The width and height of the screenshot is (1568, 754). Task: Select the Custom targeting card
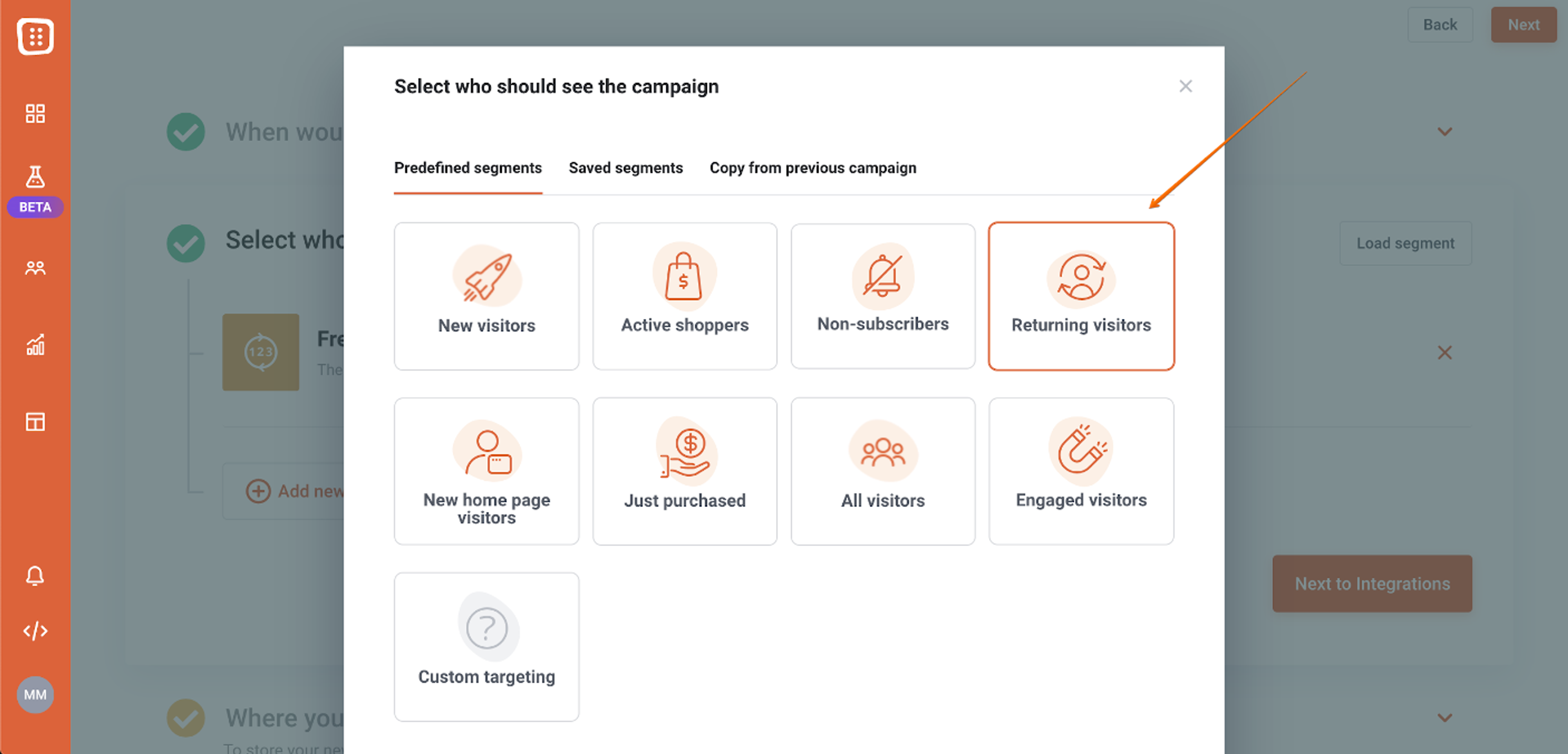(486, 647)
